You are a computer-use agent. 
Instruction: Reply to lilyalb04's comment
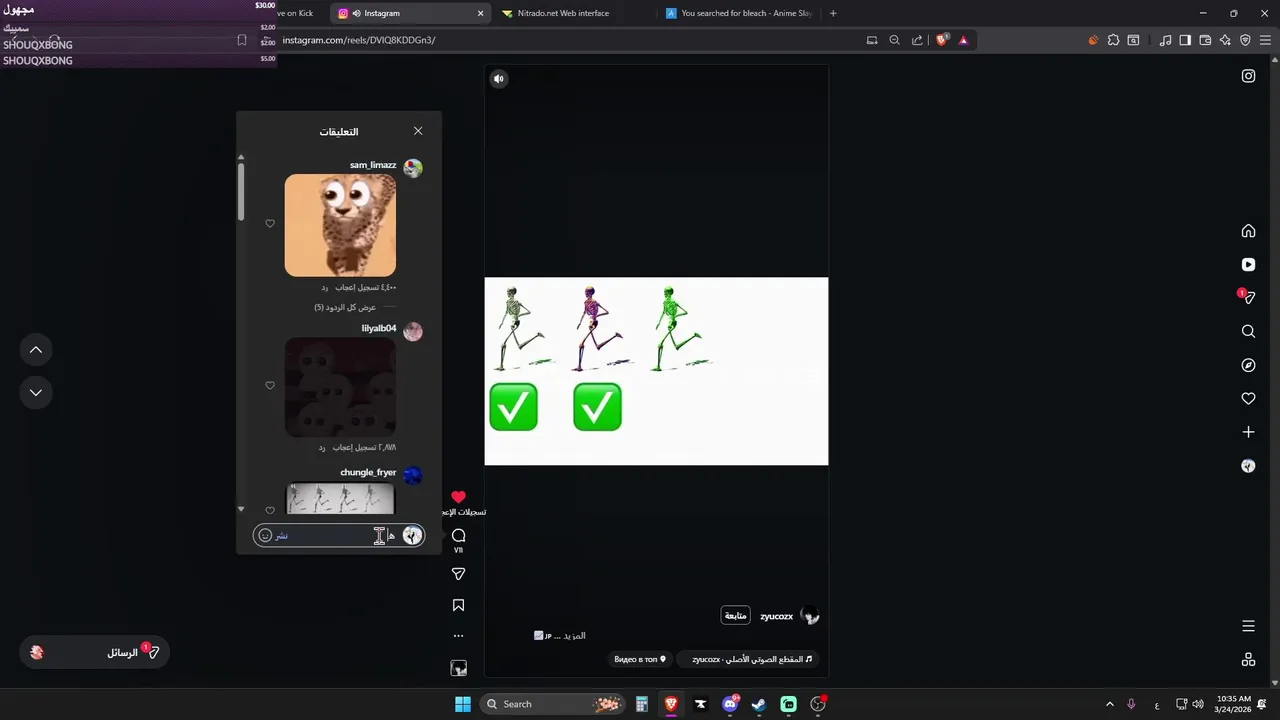322,447
